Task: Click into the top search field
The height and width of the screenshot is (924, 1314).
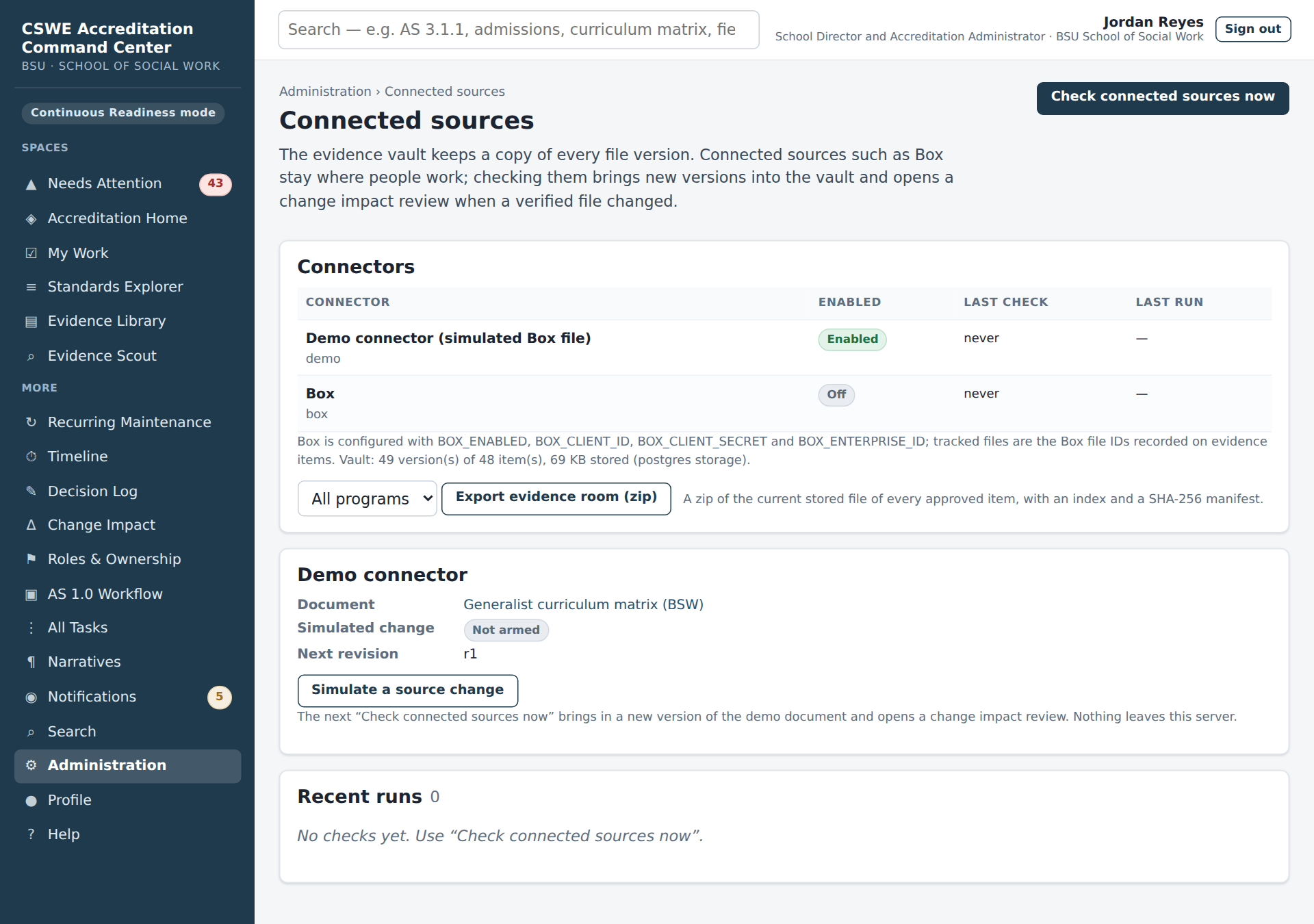Action: (519, 29)
